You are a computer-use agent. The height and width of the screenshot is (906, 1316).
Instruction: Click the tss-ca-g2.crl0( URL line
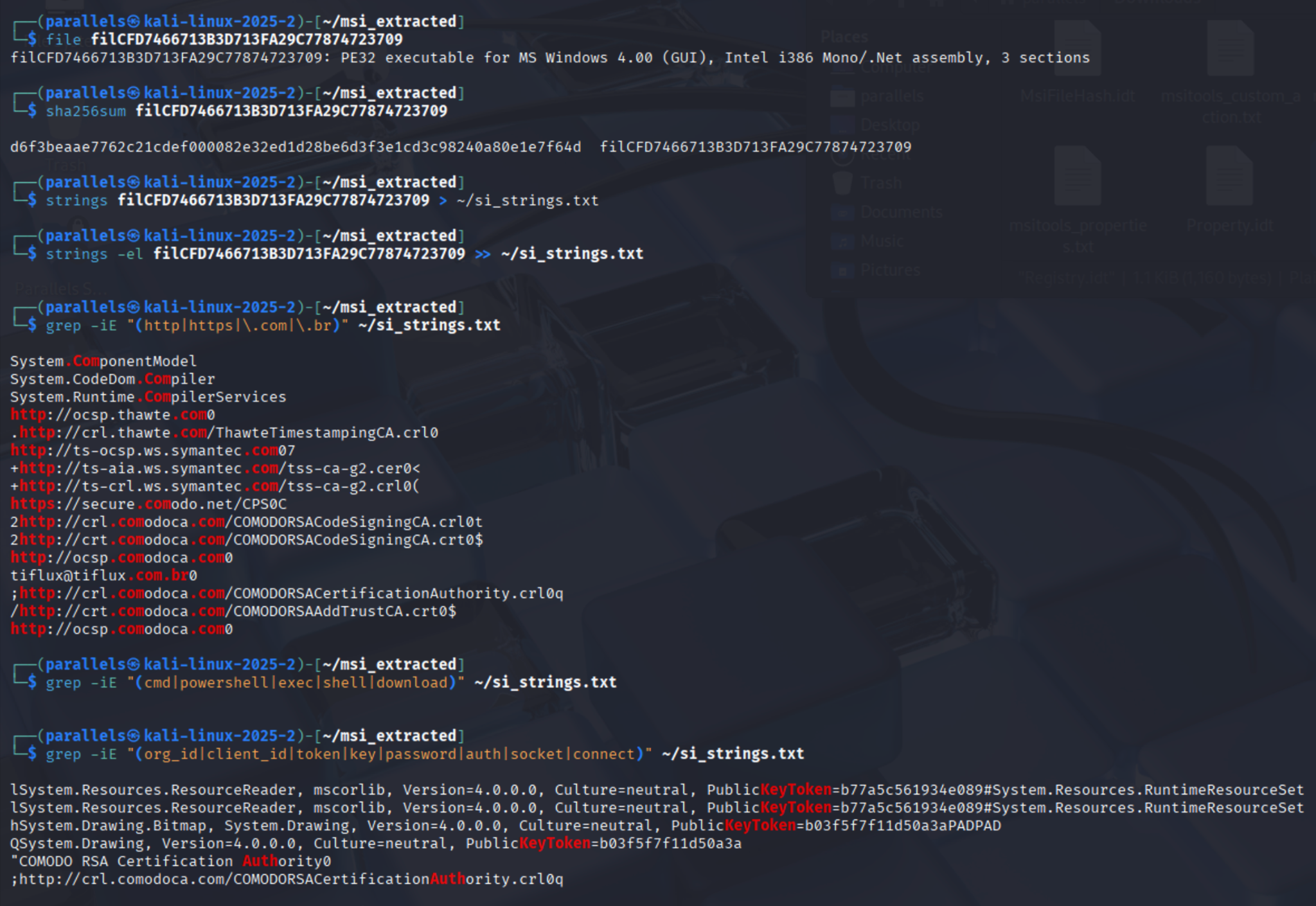pos(215,486)
